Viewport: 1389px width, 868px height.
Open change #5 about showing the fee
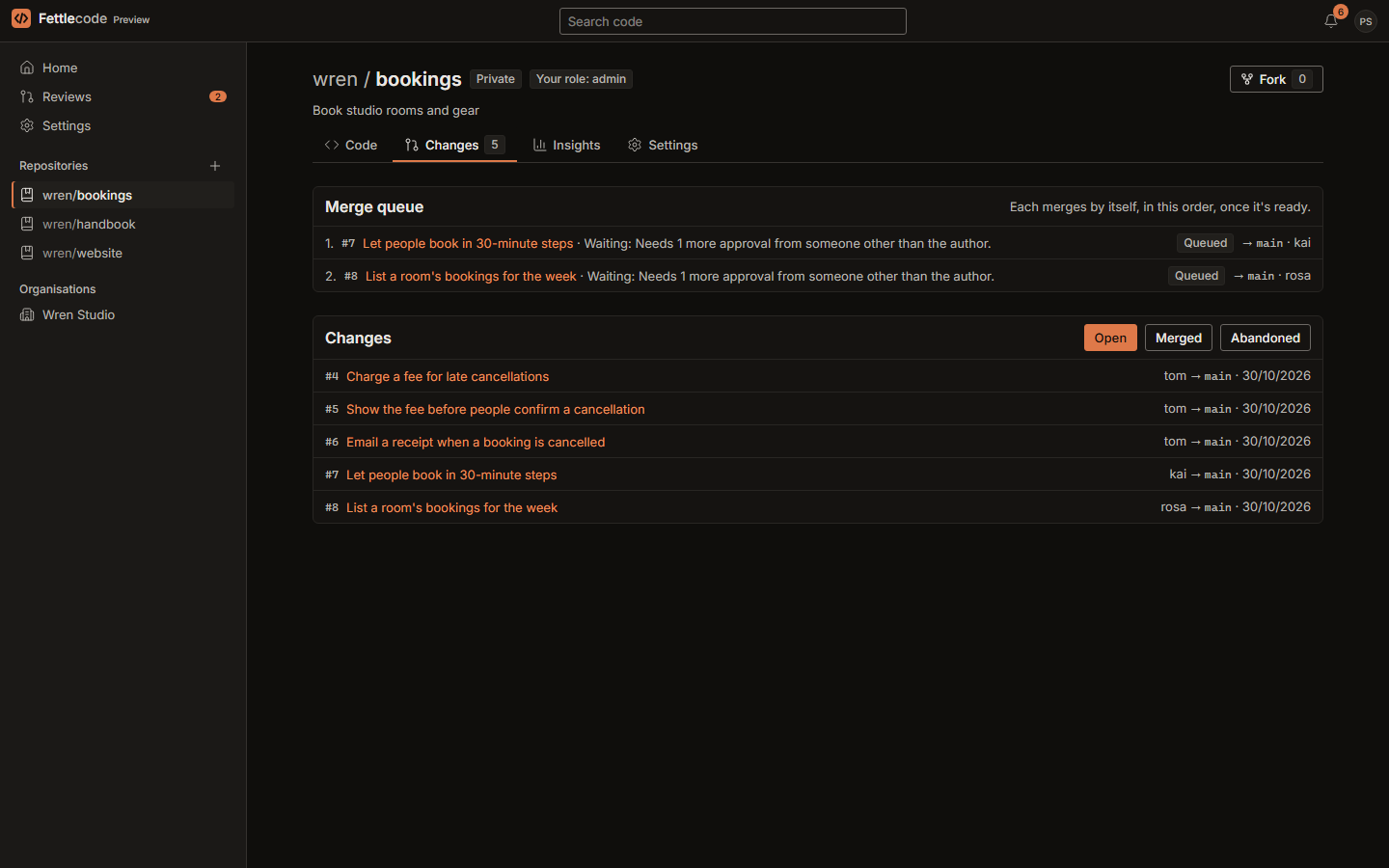[496, 409]
